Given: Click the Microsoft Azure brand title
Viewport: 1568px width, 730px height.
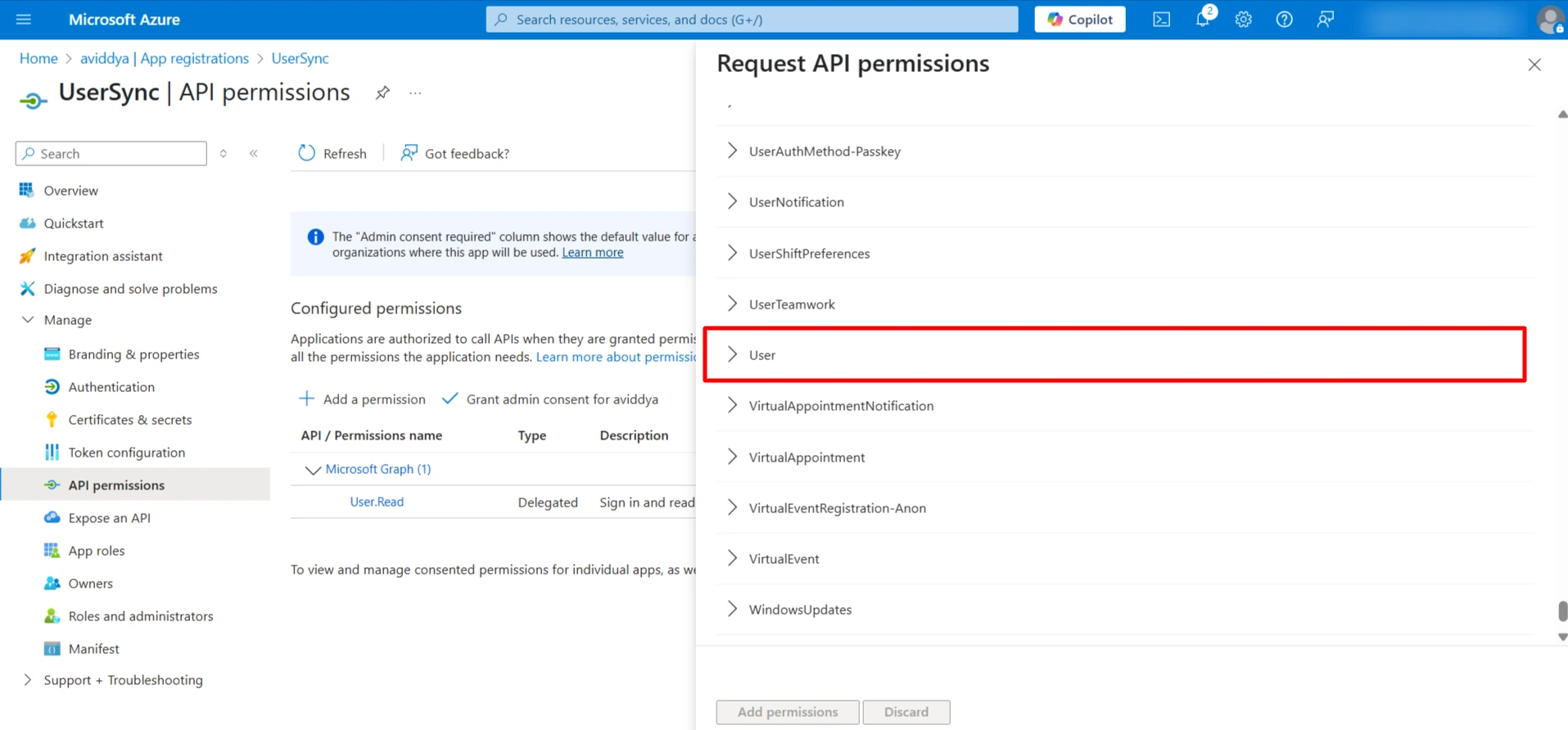Looking at the screenshot, I should pyautogui.click(x=124, y=19).
